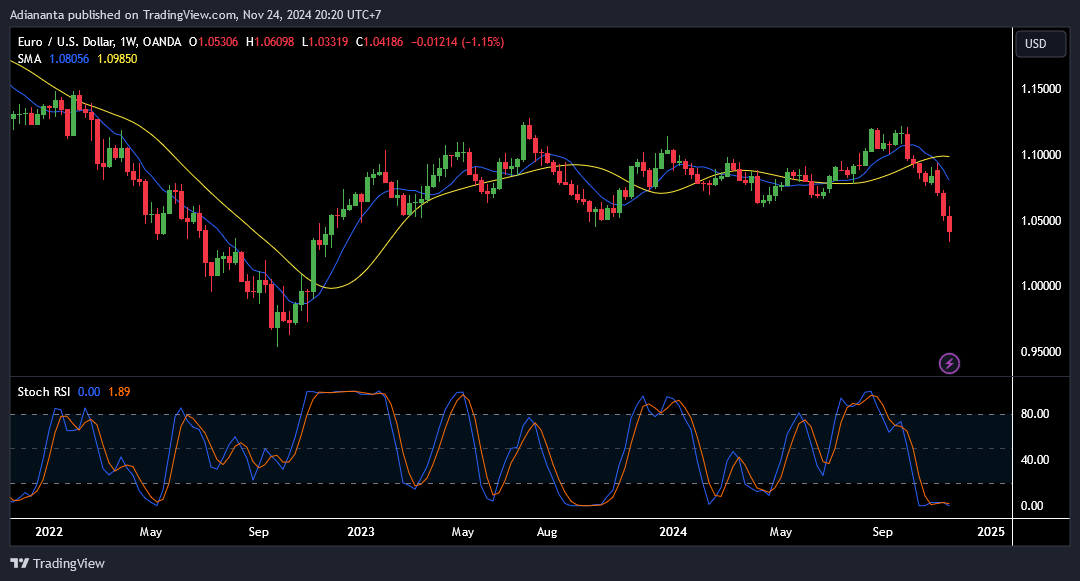Click the 2023 label on time axis
Screen dimensions: 1080x581
point(361,531)
